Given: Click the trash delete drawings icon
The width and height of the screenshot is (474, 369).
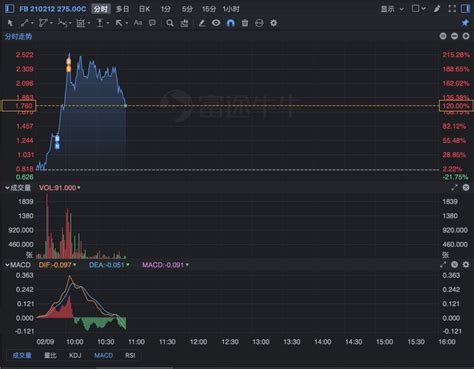Looking at the screenshot, I should tap(245, 23).
